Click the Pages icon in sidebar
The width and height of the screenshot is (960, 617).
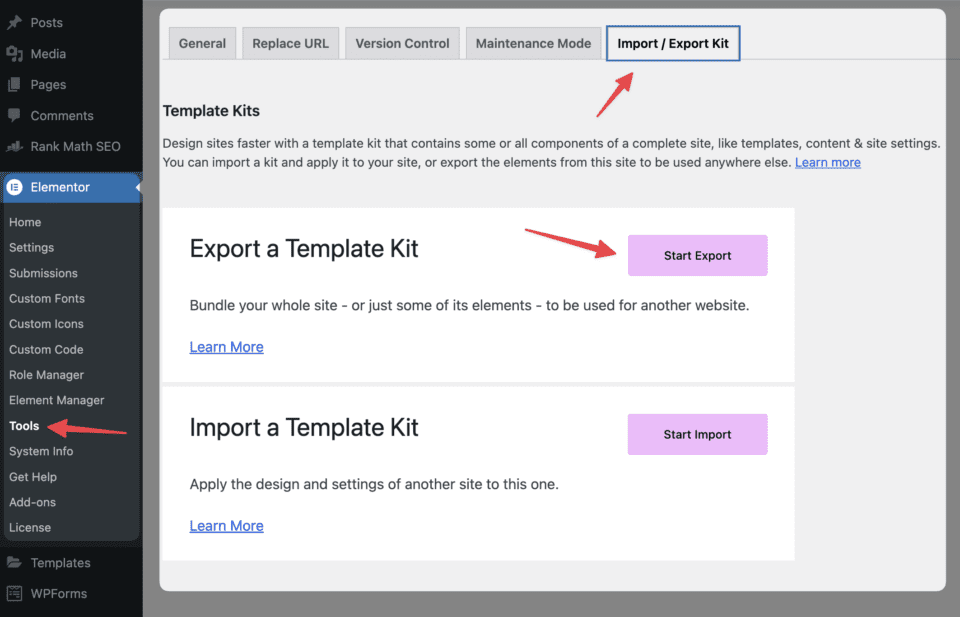(14, 85)
